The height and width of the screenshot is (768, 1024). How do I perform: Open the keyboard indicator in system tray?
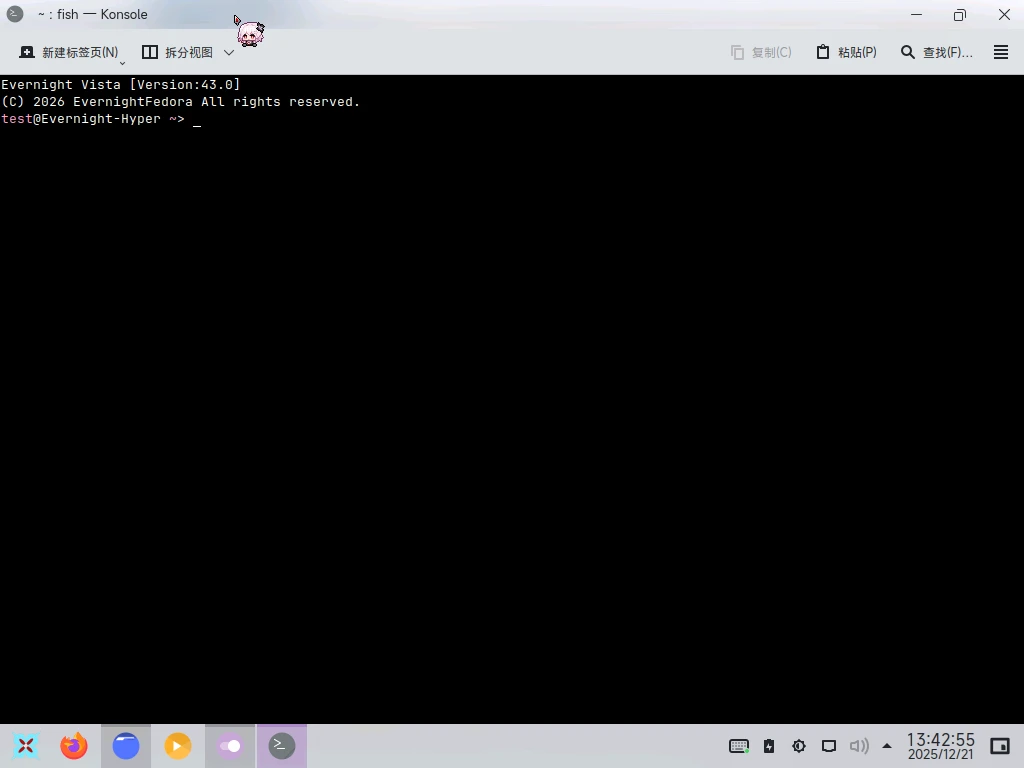coord(739,746)
